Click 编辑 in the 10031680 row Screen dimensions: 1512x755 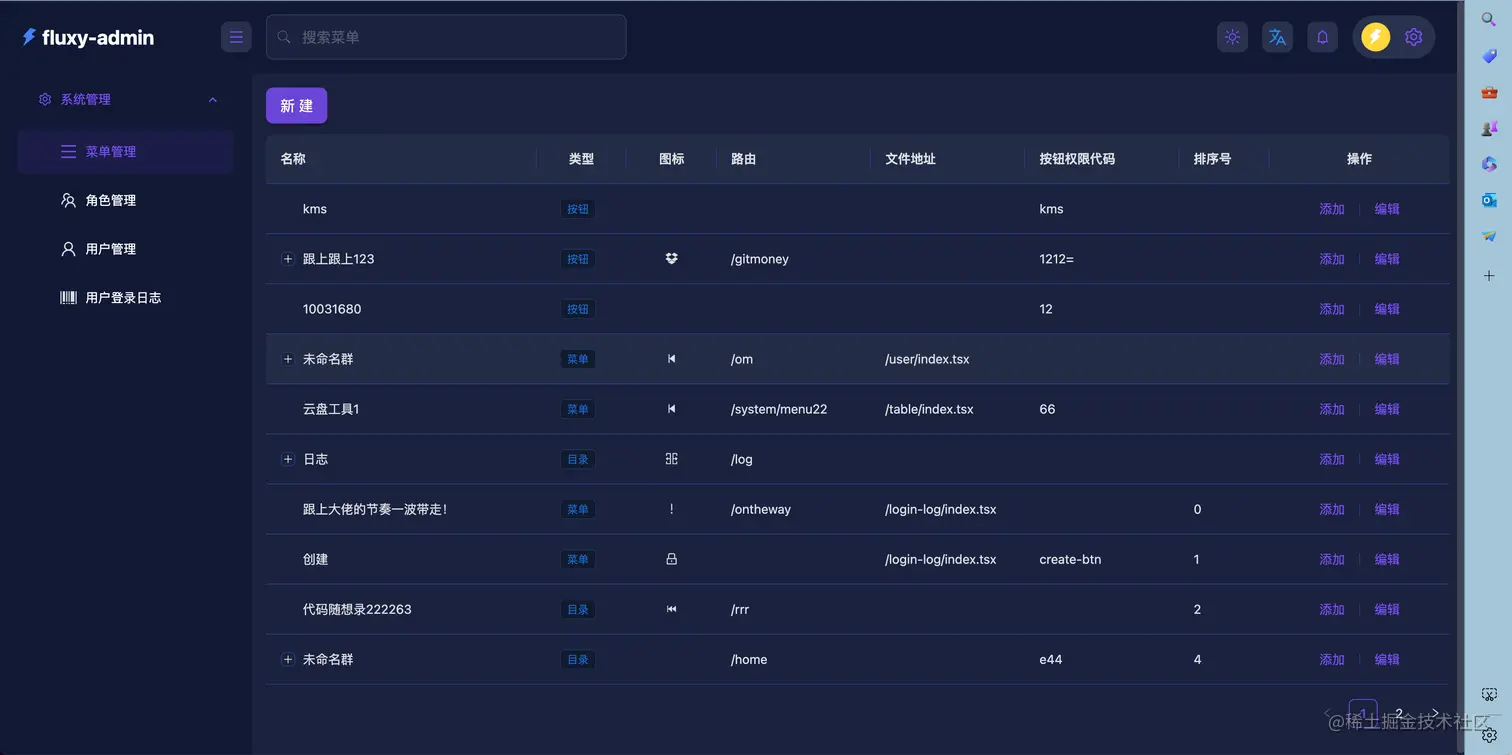[1387, 309]
